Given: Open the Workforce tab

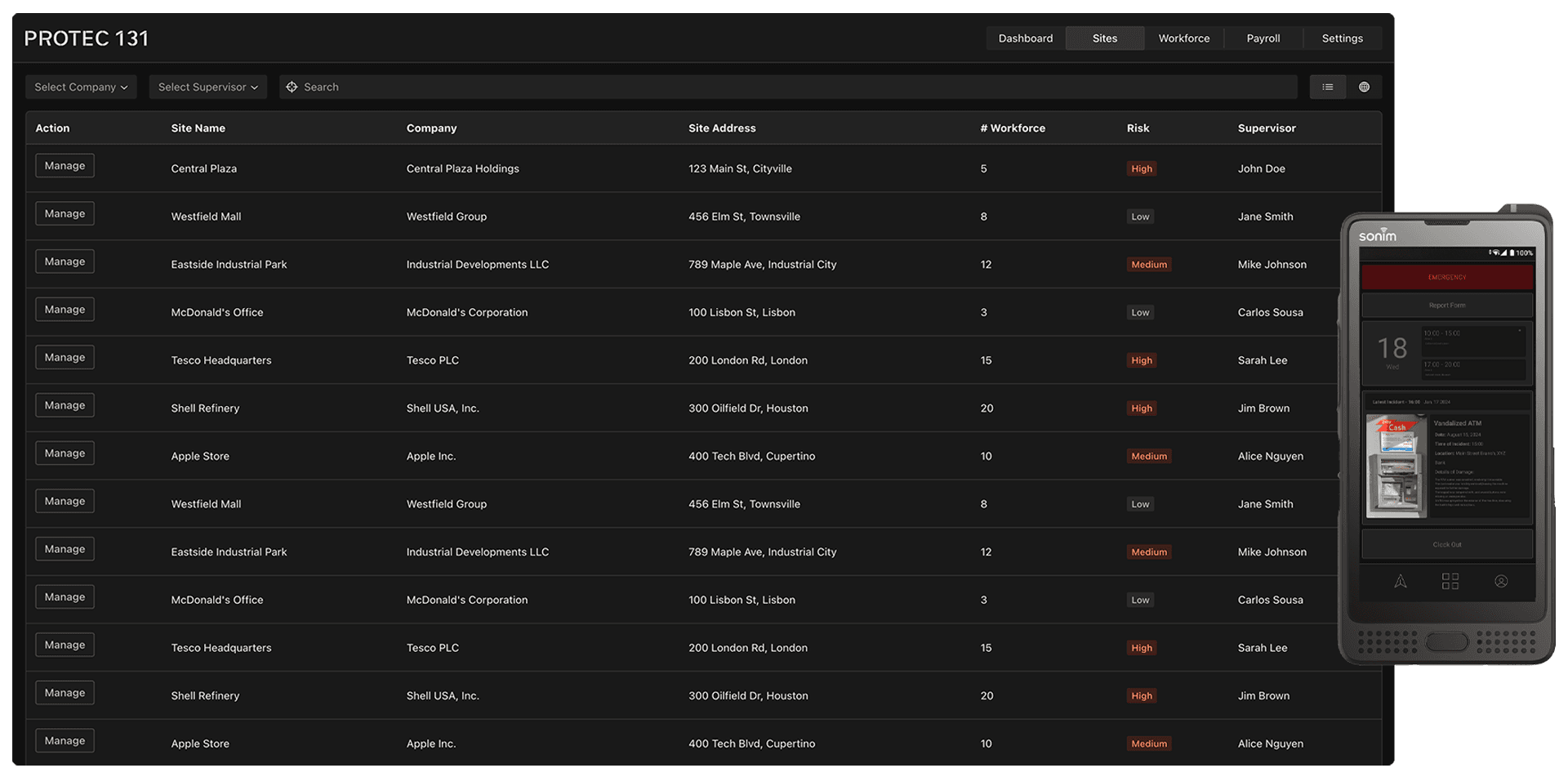Looking at the screenshot, I should click(x=1184, y=38).
